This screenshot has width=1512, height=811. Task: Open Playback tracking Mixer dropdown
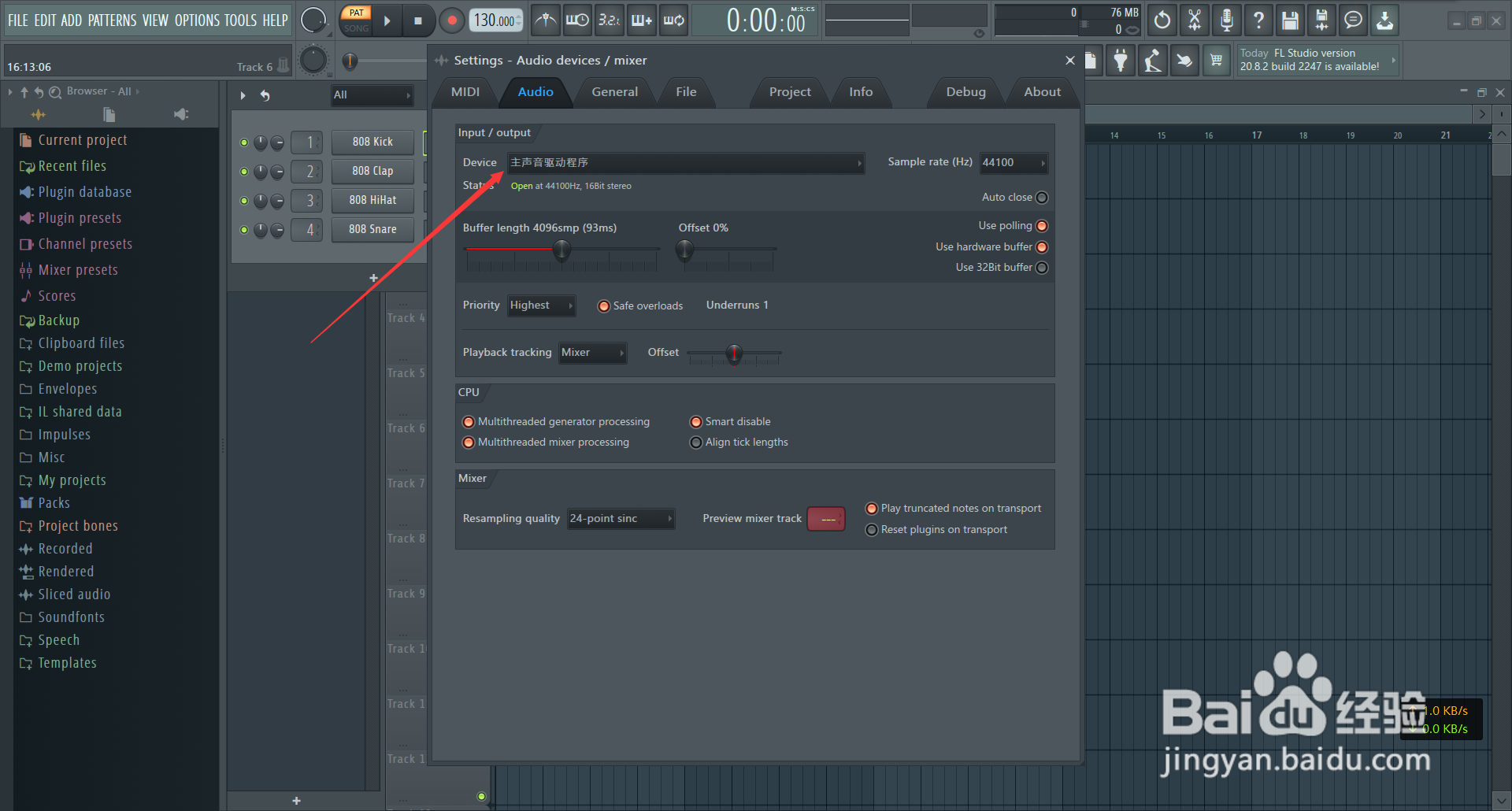[x=593, y=353]
